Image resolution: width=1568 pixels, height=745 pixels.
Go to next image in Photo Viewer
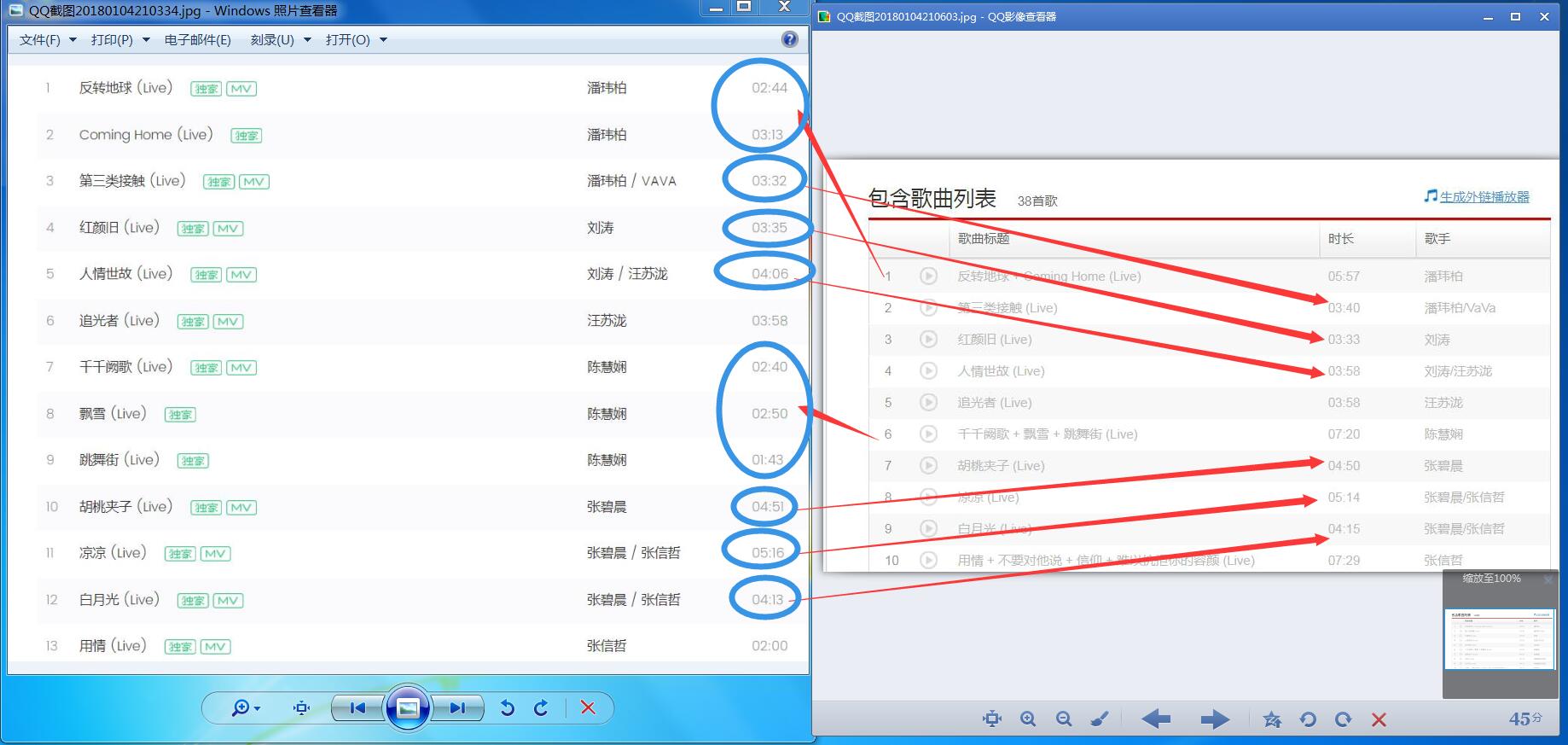point(458,707)
